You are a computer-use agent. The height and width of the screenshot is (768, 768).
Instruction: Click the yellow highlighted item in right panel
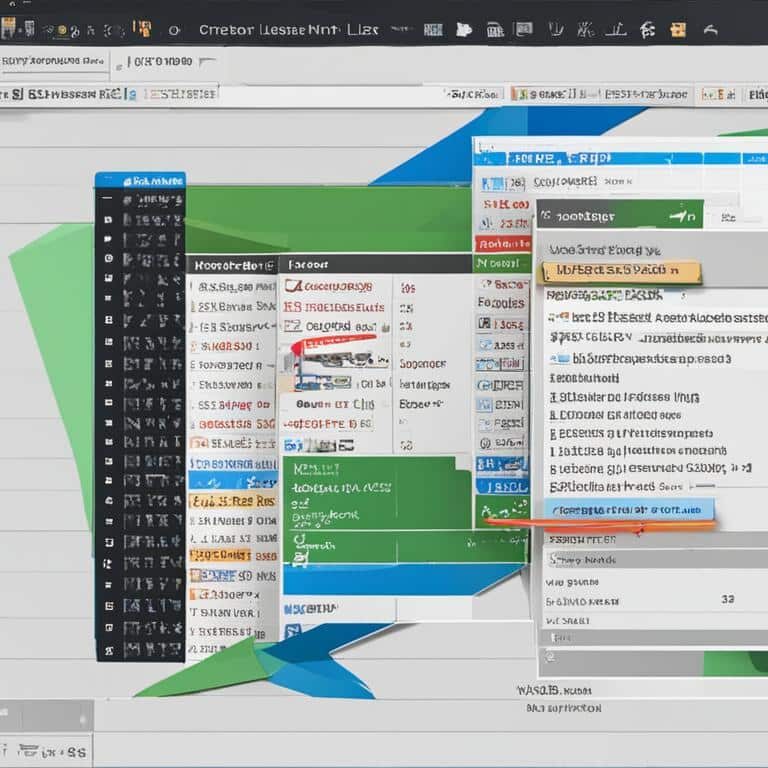pyautogui.click(x=618, y=272)
